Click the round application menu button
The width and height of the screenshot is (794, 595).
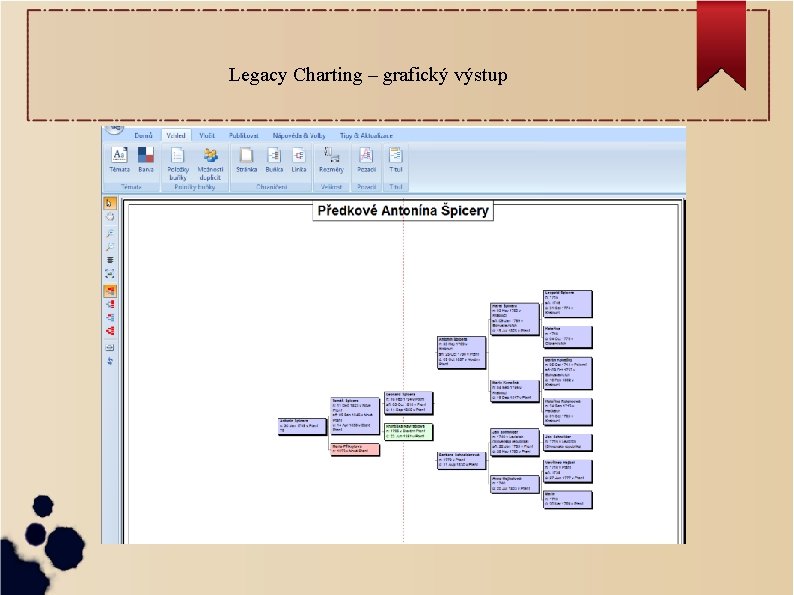click(x=114, y=130)
